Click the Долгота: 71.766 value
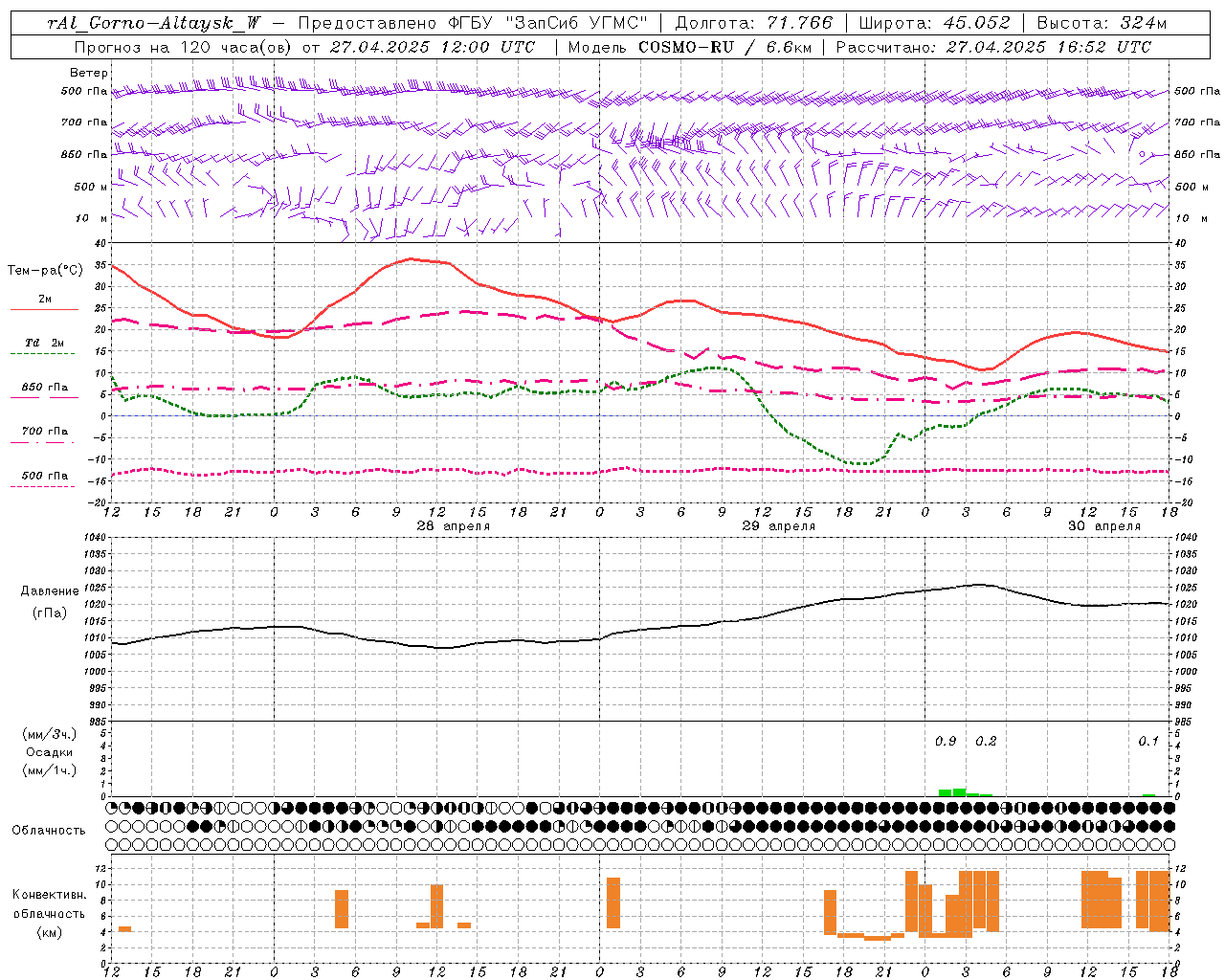 point(754,22)
